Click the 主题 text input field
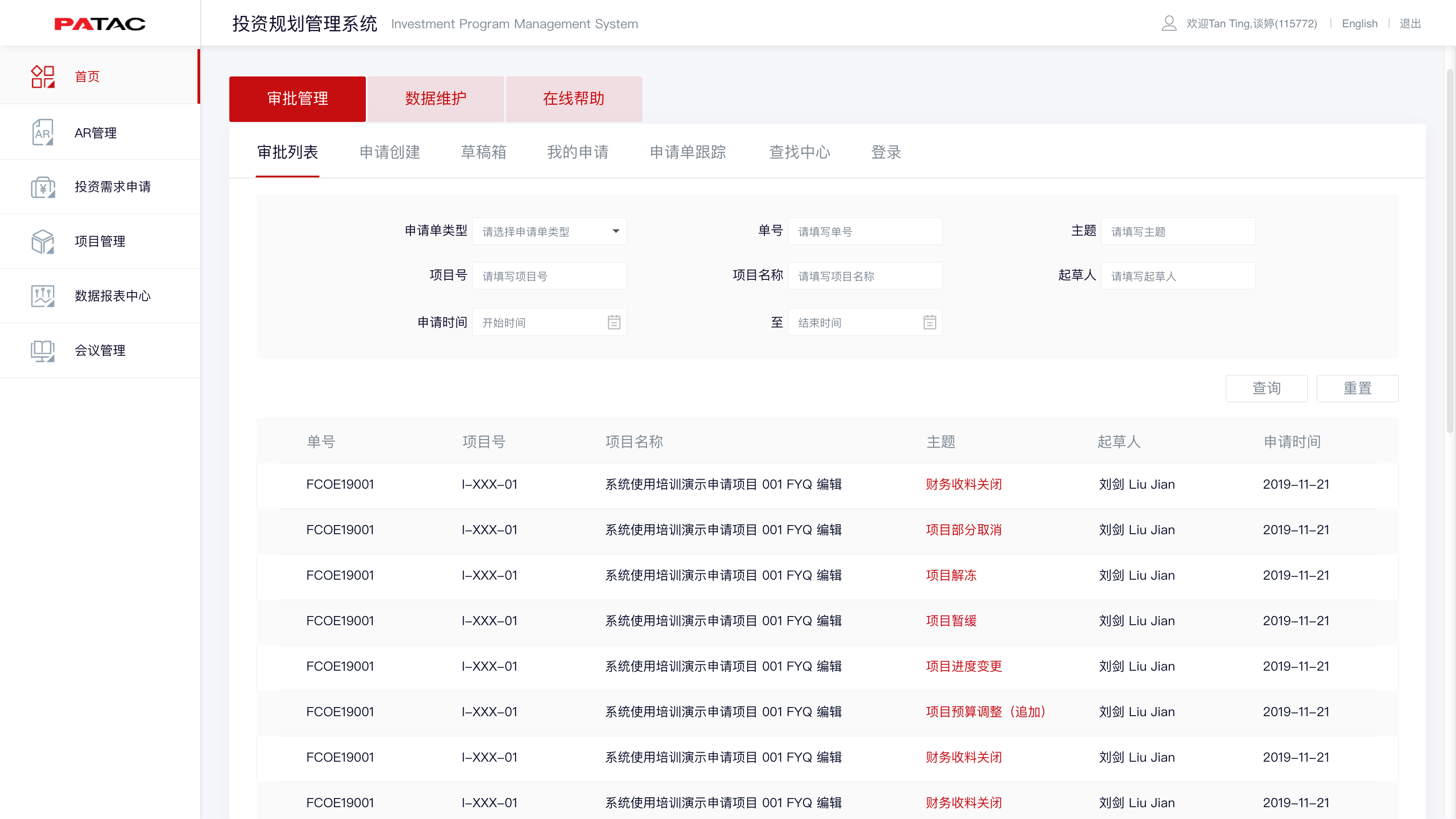This screenshot has height=819, width=1456. 1178,231
